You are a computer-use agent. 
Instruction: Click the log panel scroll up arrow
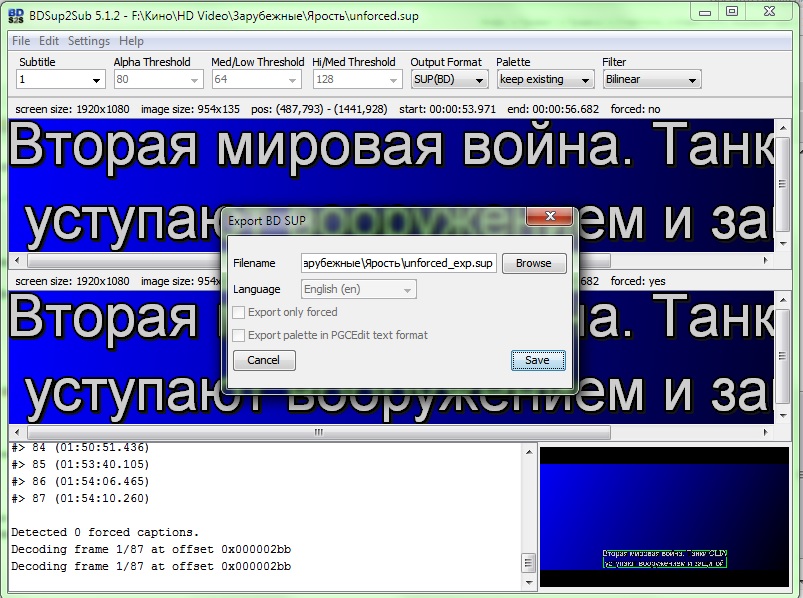(529, 452)
